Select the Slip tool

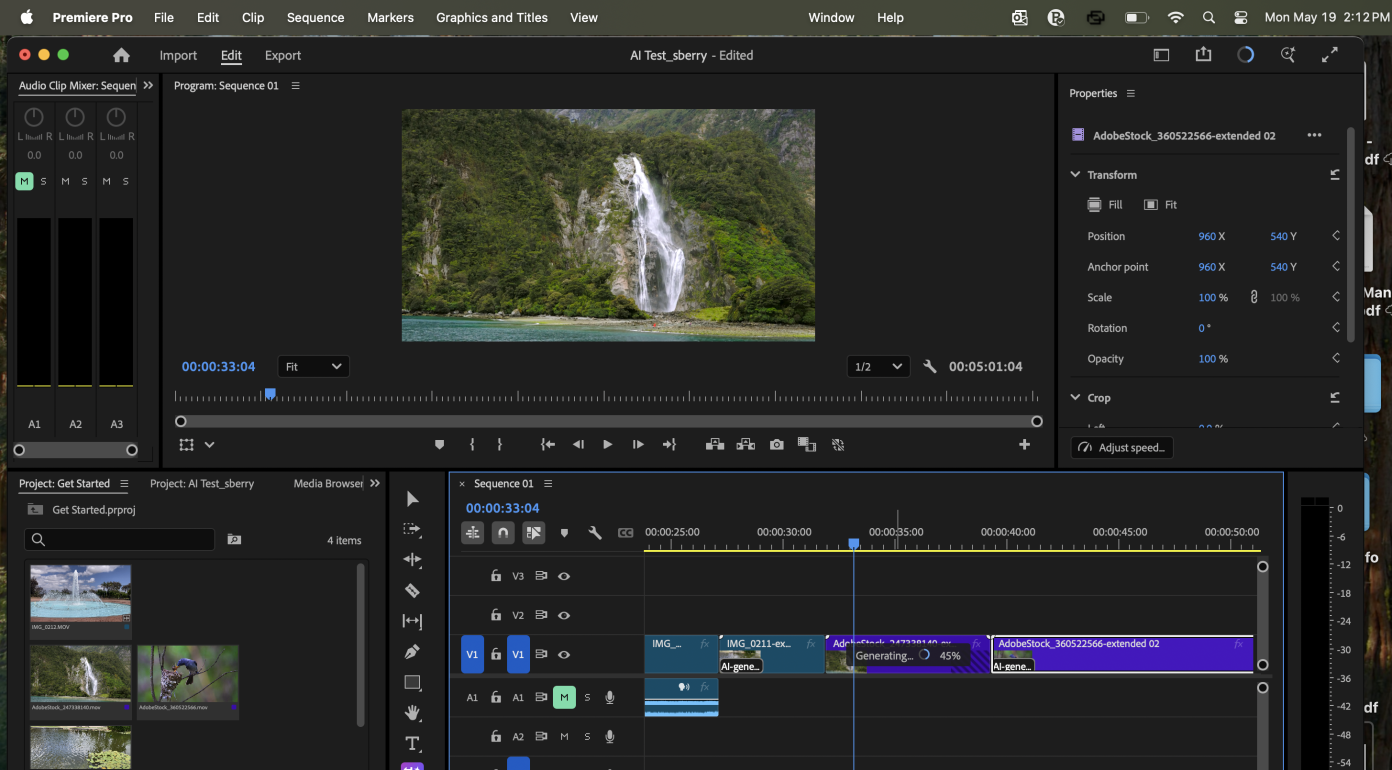412,621
